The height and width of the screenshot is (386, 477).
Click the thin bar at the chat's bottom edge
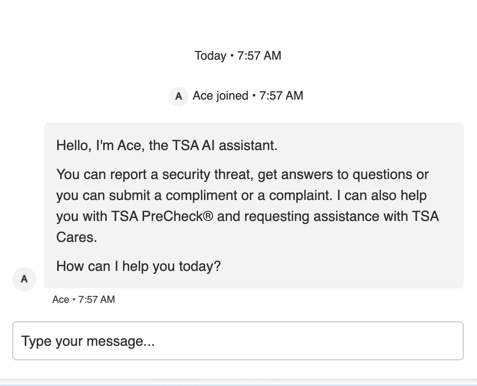238,382
